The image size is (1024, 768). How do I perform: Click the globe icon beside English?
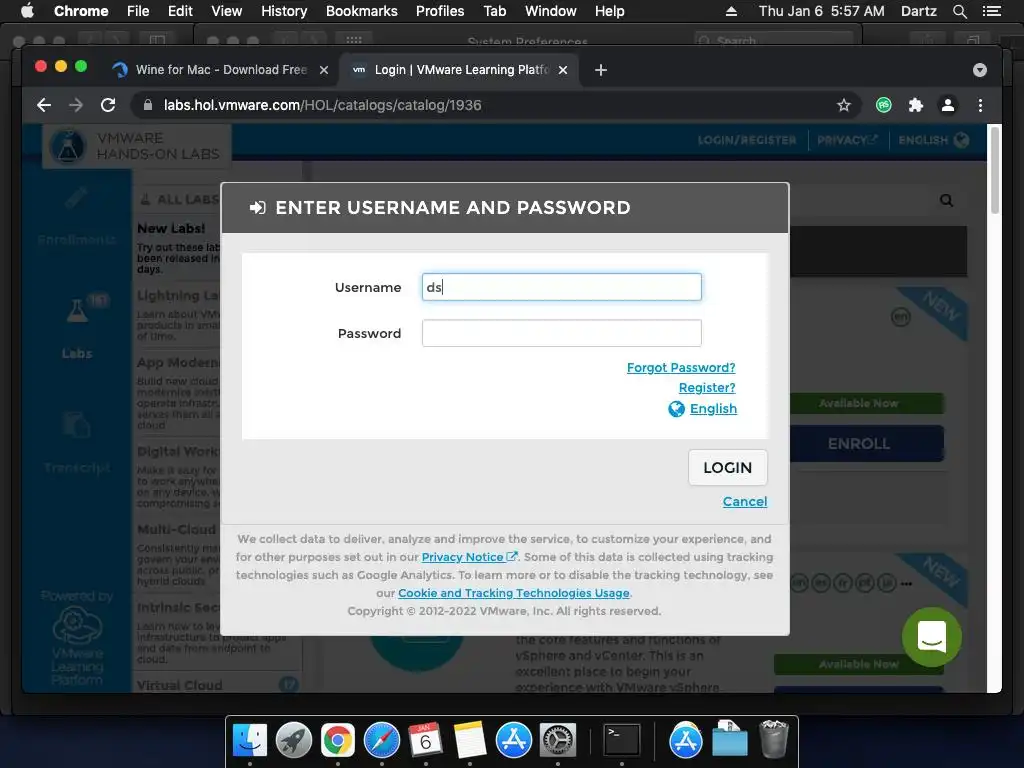click(677, 409)
